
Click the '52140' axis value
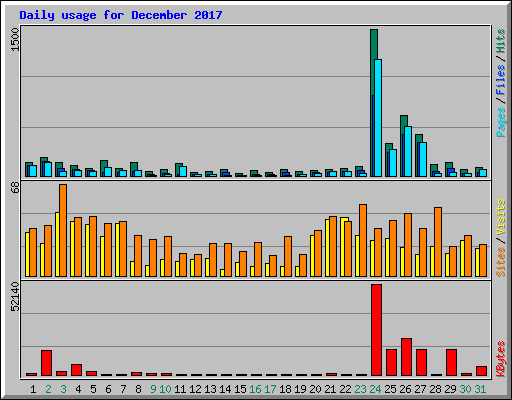click(15, 297)
